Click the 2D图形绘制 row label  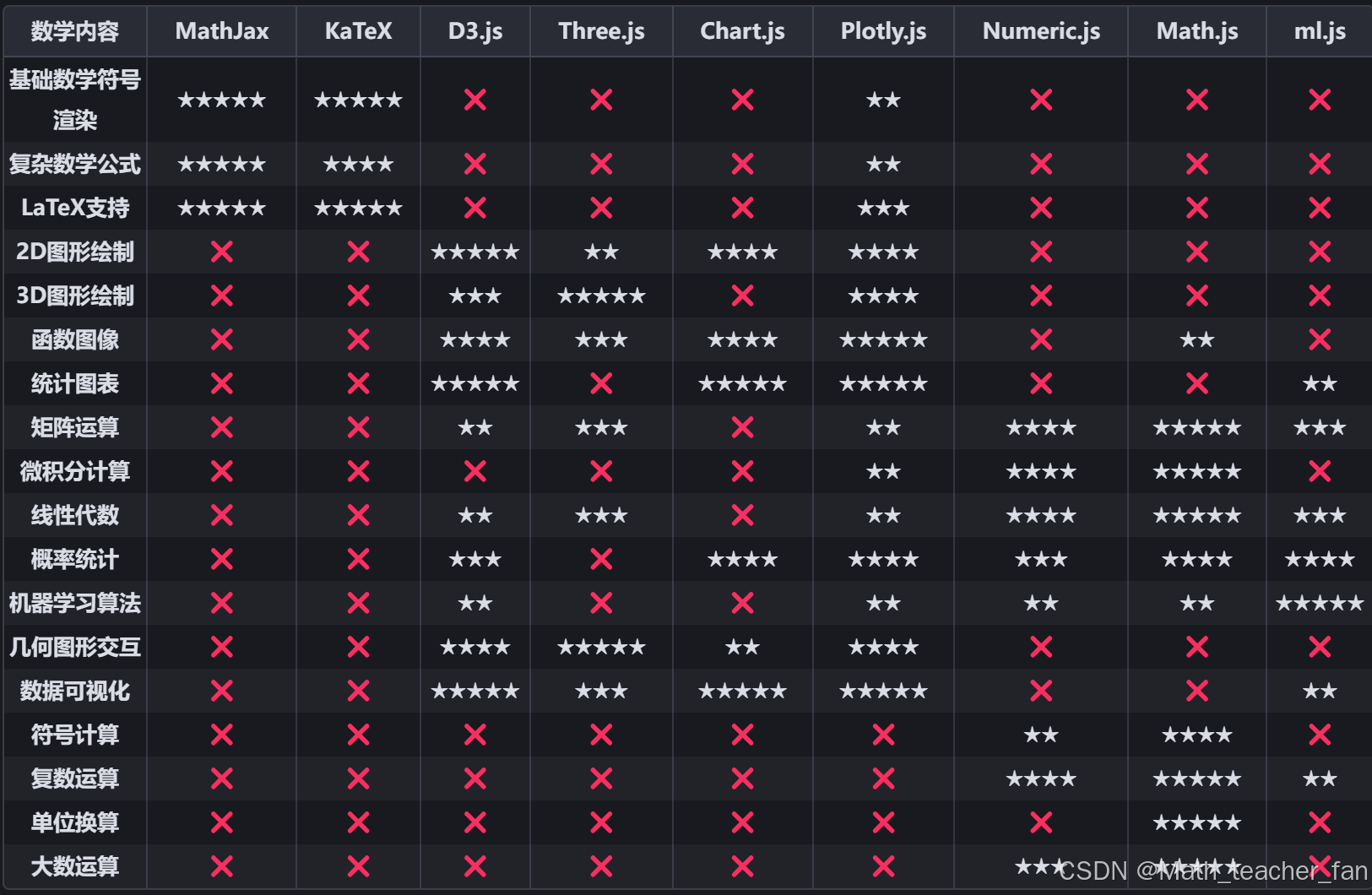75,252
